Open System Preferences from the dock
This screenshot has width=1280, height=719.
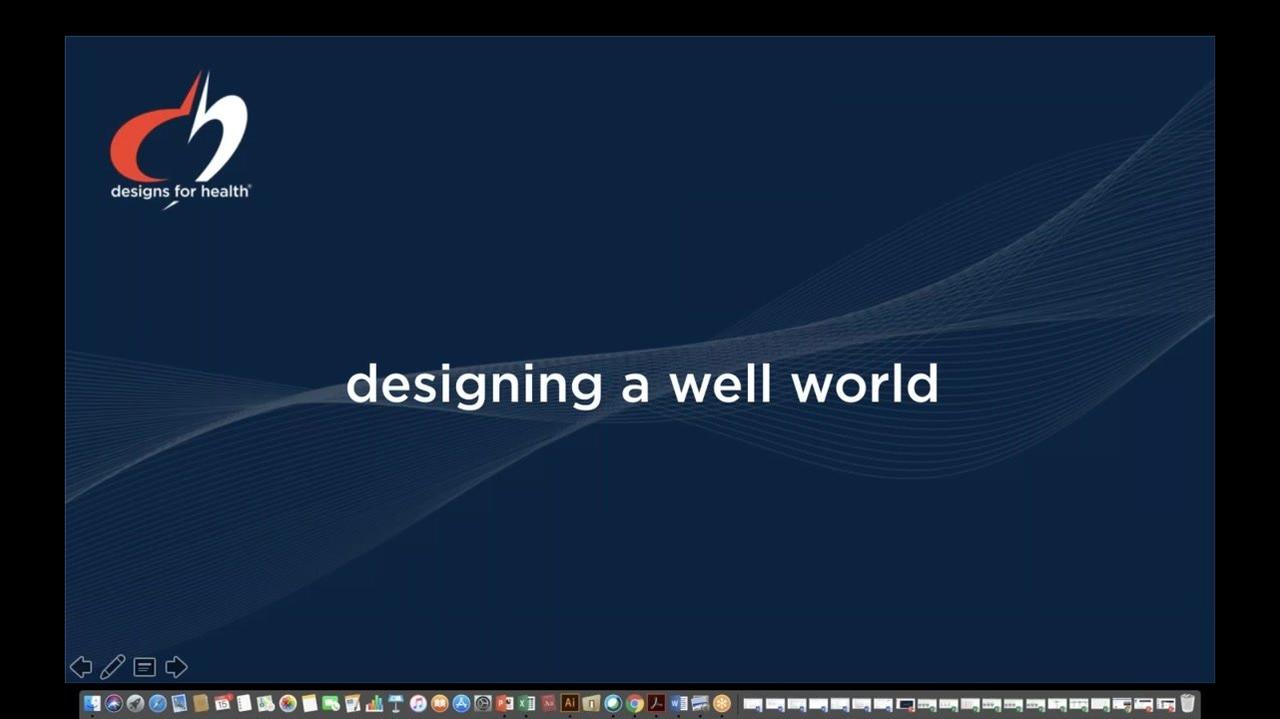483,704
